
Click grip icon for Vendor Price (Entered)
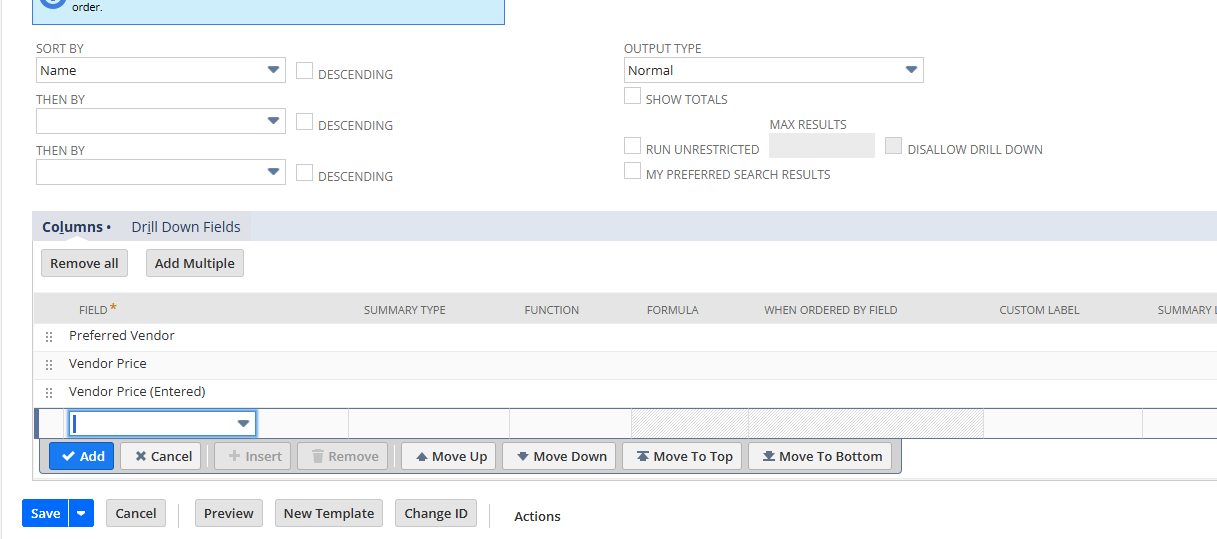click(49, 393)
